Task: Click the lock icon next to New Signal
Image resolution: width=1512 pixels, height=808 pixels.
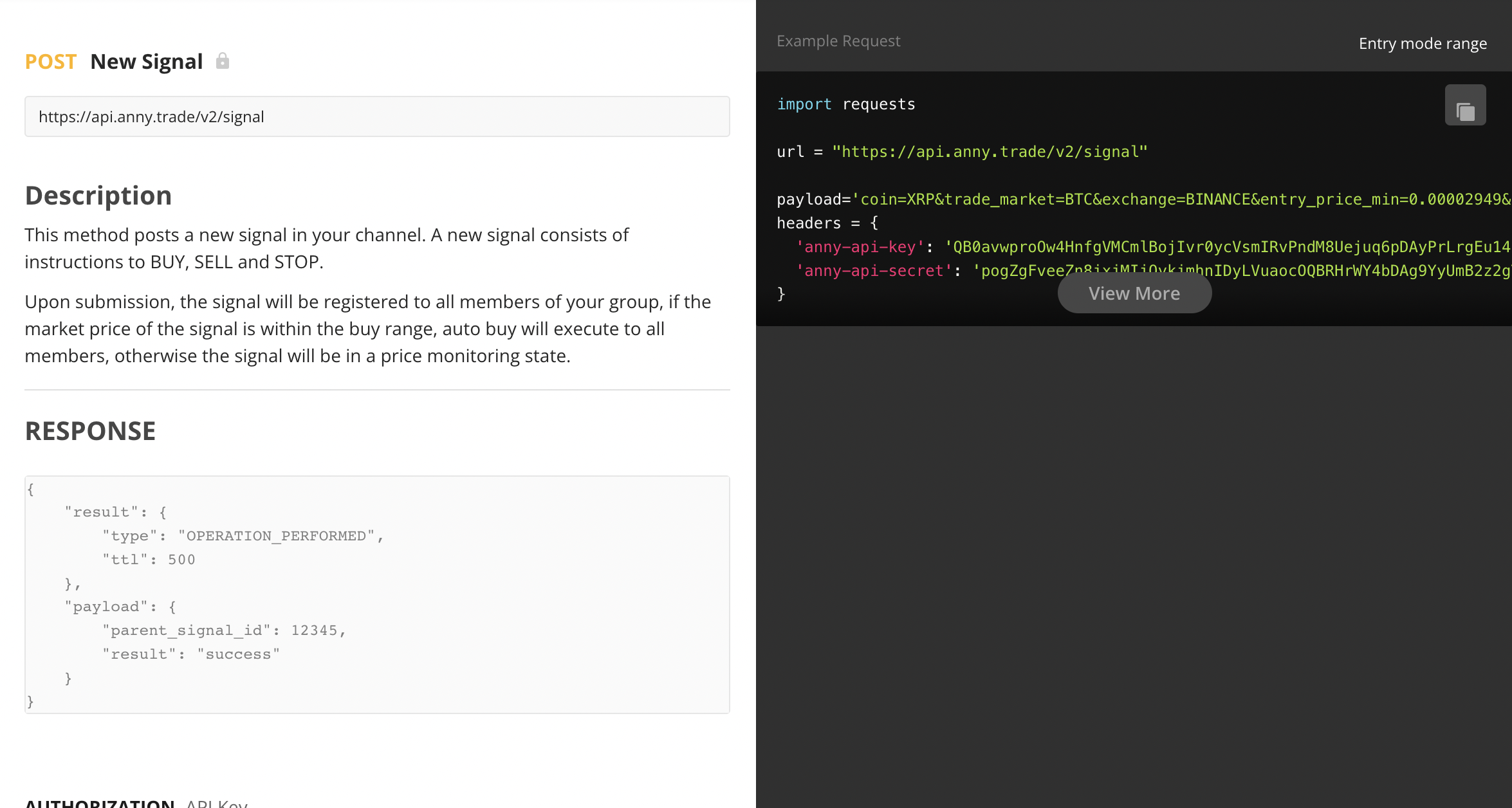Action: click(x=222, y=60)
